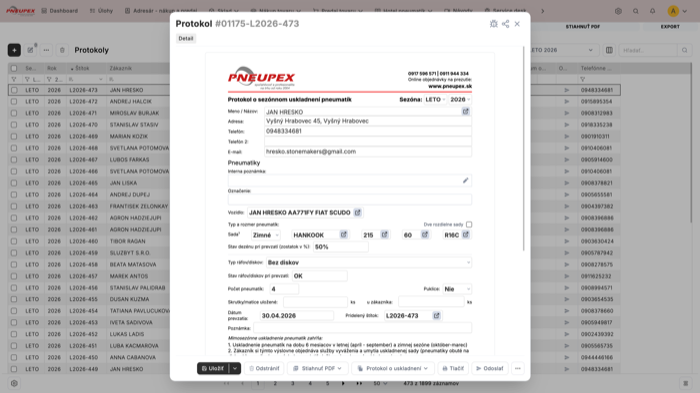Click the magnifier button in Hľadať field
The image size is (700, 393).
pyautogui.click(x=685, y=50)
